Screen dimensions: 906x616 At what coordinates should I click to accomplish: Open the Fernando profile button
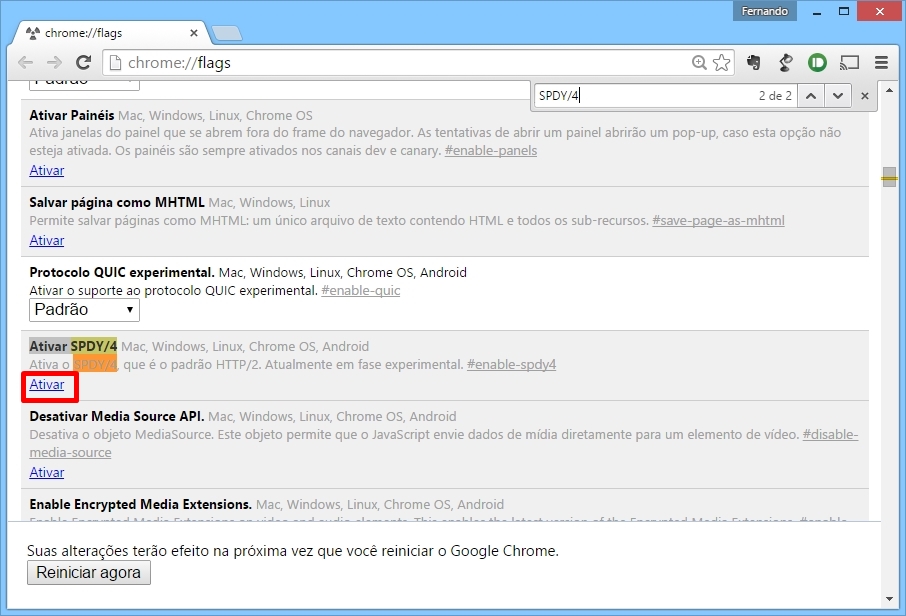coord(764,11)
